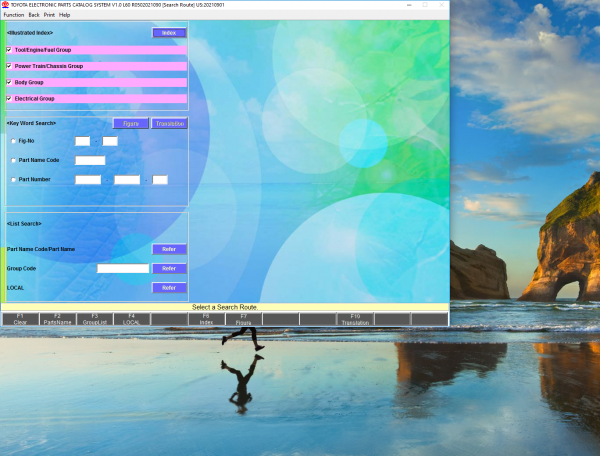600x456 pixels.
Task: Click the F2 PartsName function key
Action: click(x=58, y=319)
